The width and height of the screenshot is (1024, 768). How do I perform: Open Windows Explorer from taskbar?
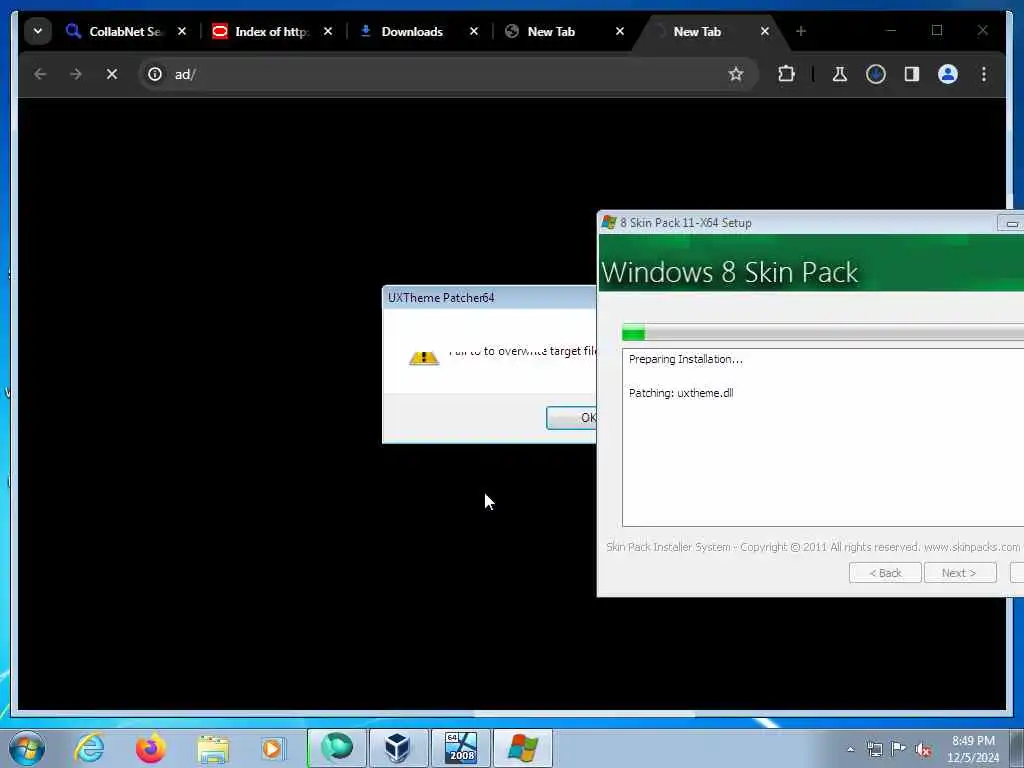[213, 749]
